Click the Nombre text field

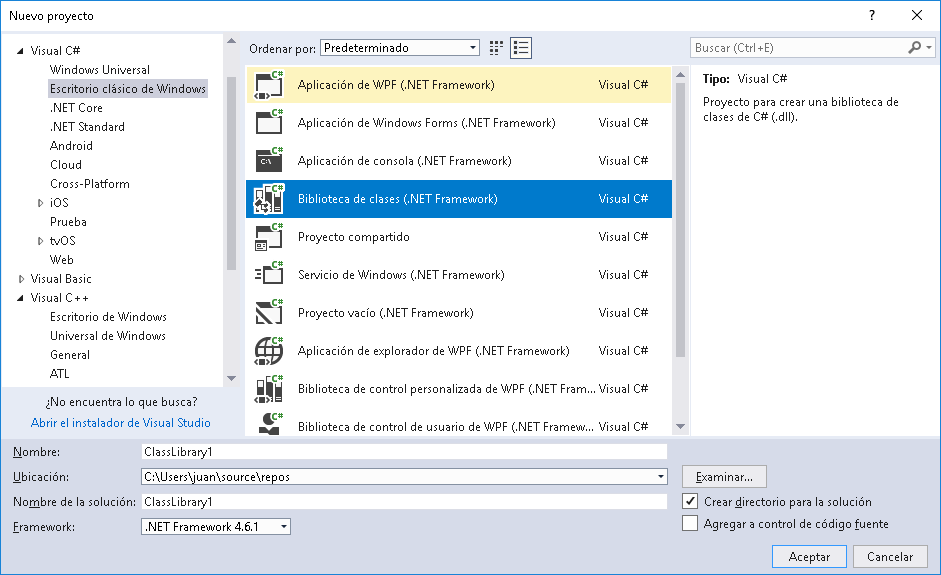404,451
